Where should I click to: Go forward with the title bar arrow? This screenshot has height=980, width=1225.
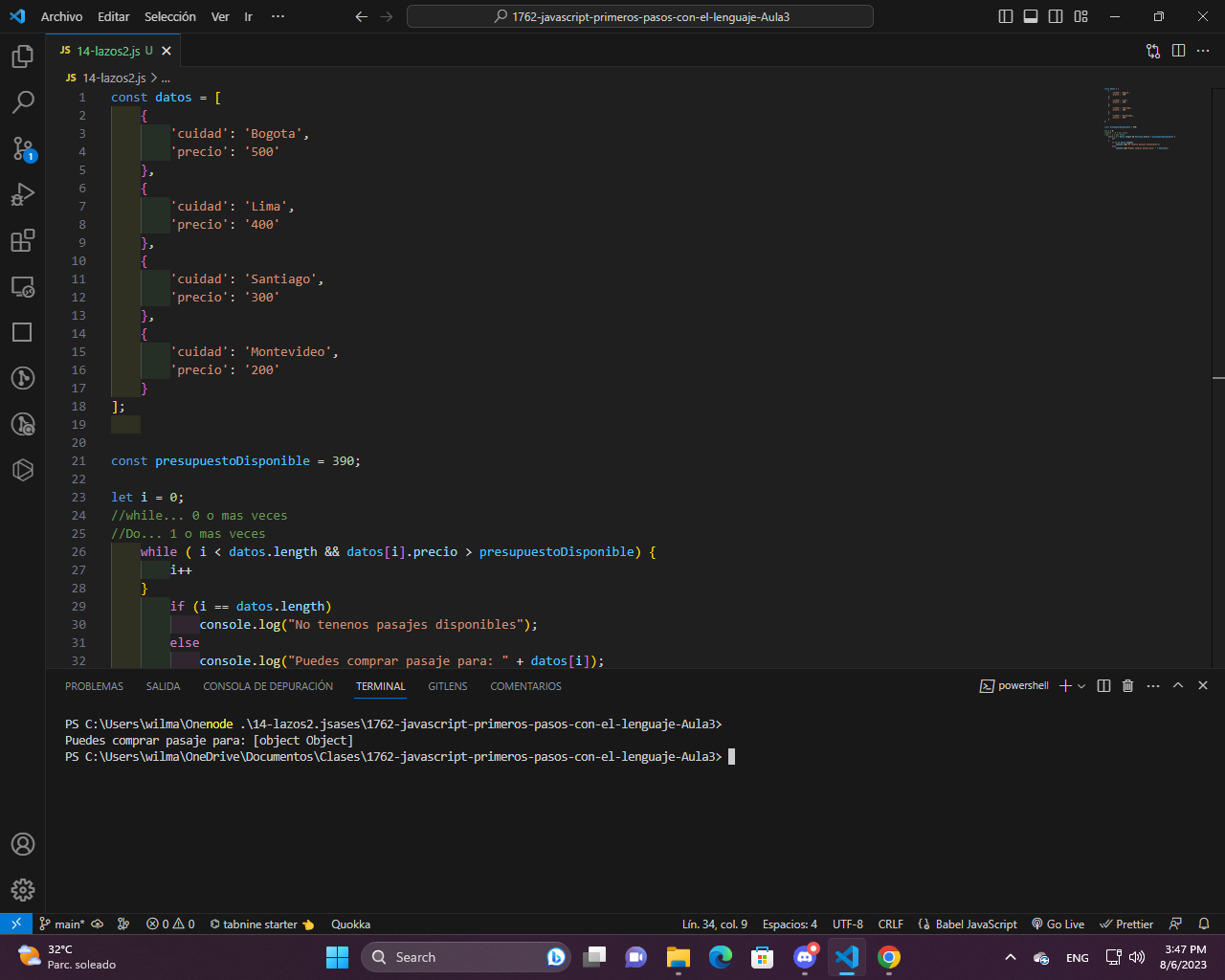(387, 16)
